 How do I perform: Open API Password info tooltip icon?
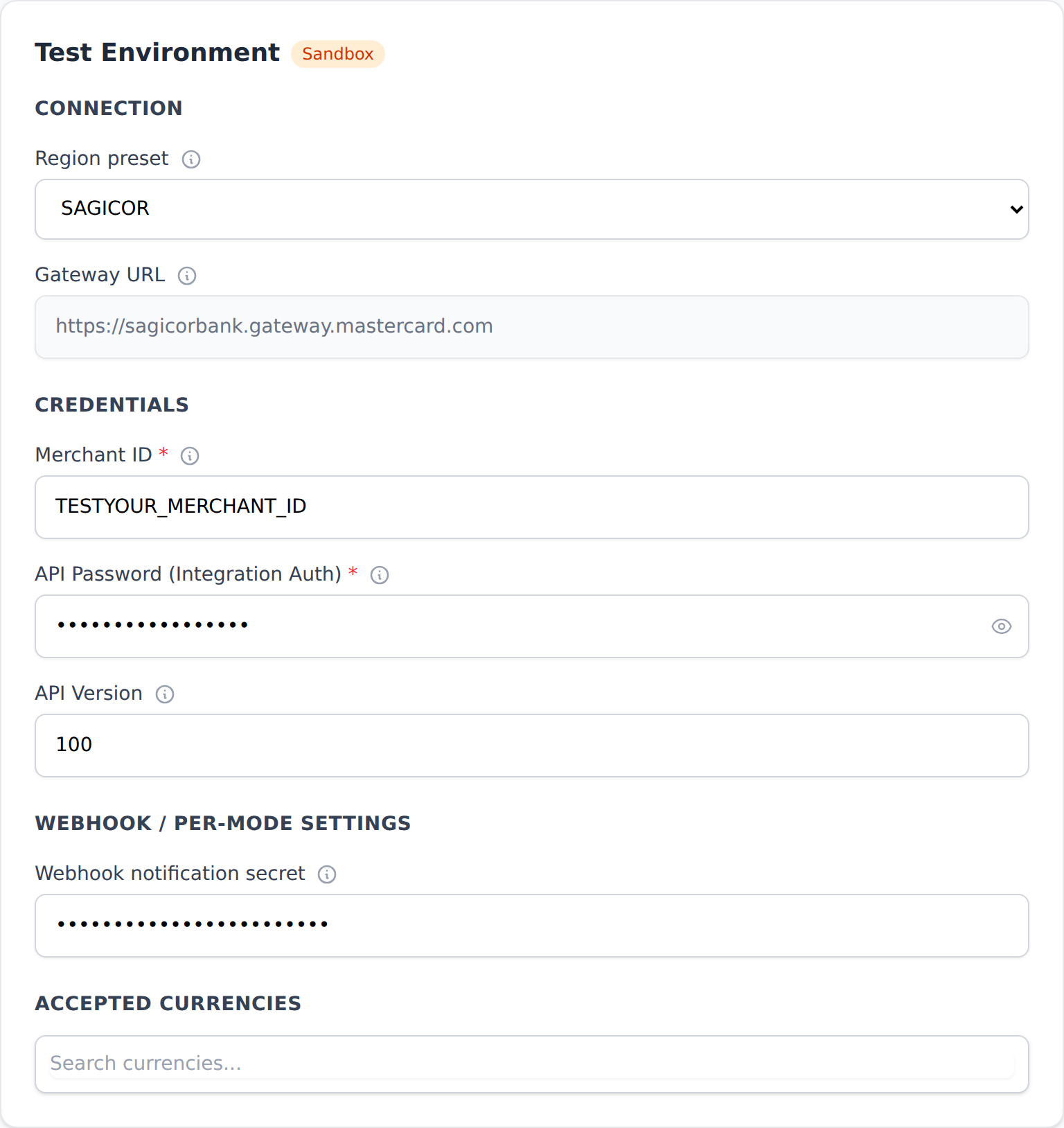coord(380,575)
